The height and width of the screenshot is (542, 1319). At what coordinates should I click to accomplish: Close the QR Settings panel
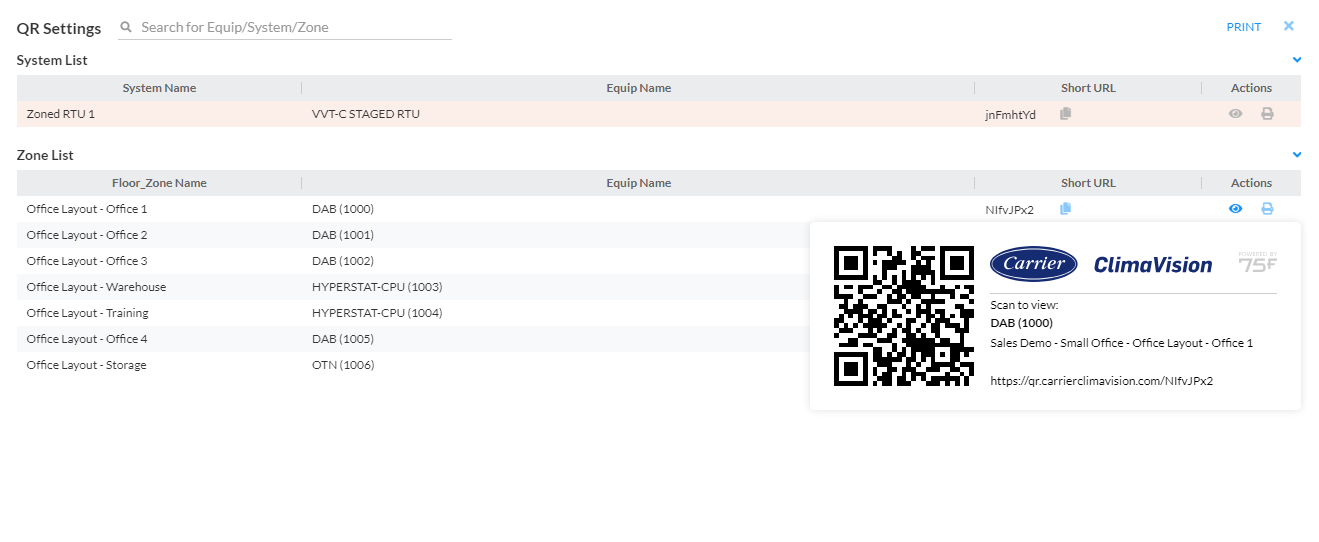1289,26
